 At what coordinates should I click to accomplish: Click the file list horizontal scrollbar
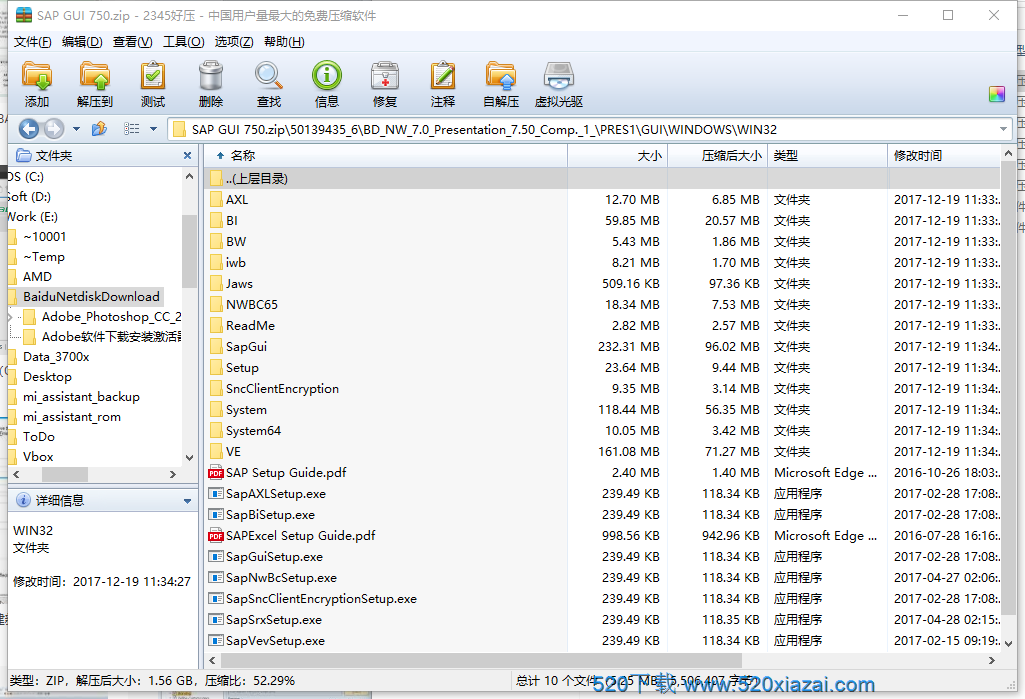[482, 660]
